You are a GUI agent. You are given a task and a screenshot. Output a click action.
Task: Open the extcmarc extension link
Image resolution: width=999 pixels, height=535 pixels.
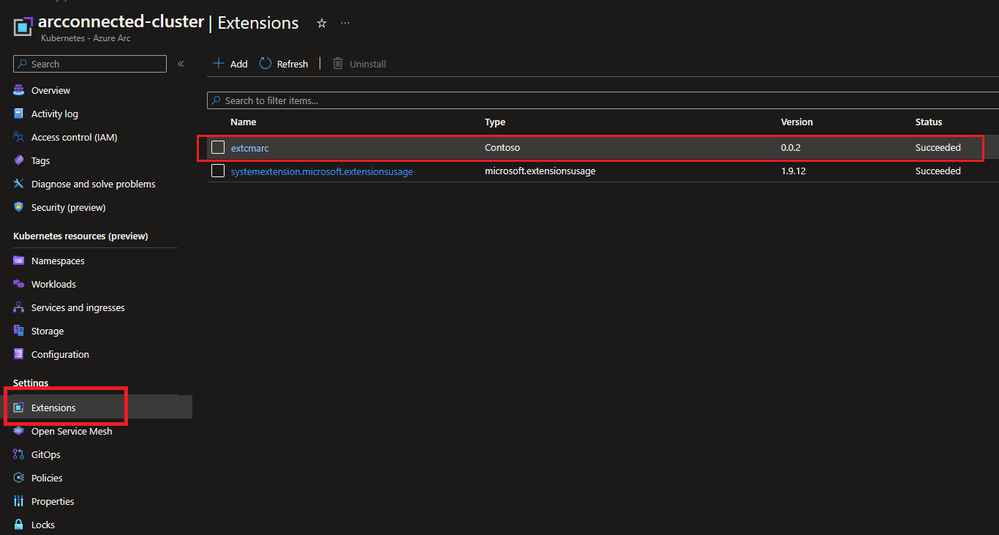point(250,148)
